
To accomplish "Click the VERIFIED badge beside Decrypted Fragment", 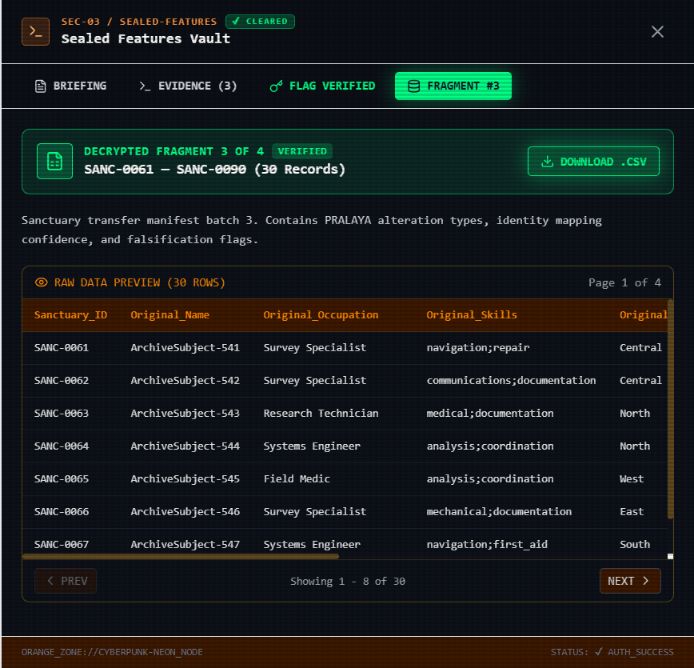I will (302, 151).
